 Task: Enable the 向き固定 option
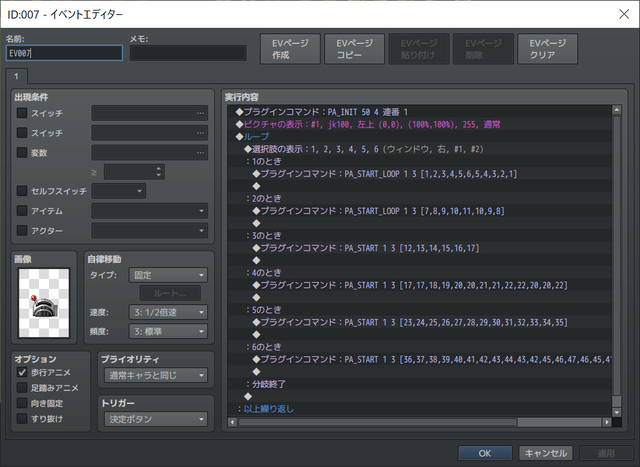pyautogui.click(x=22, y=403)
